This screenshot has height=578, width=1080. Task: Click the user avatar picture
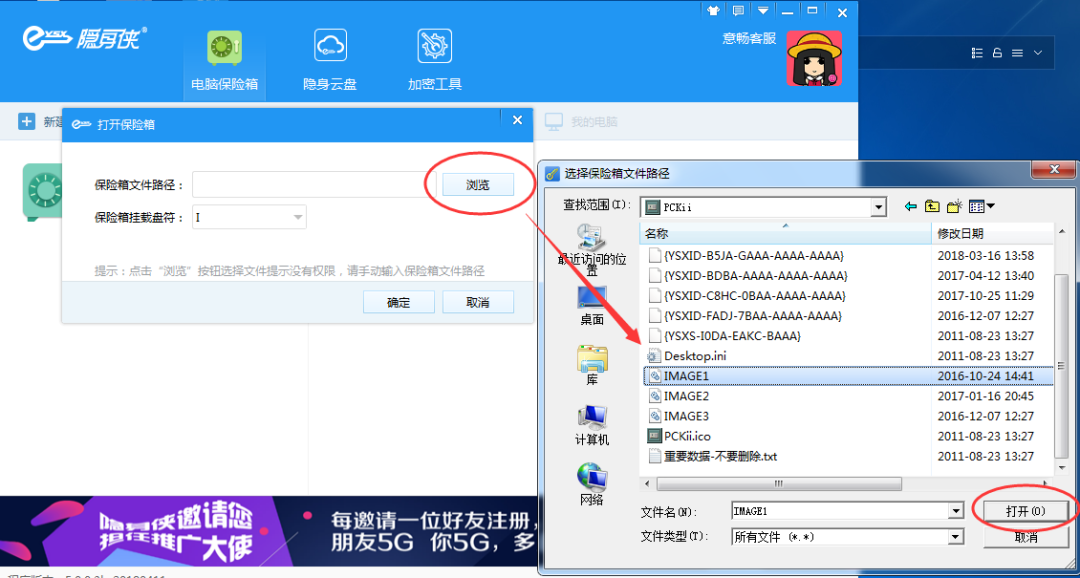coord(813,58)
